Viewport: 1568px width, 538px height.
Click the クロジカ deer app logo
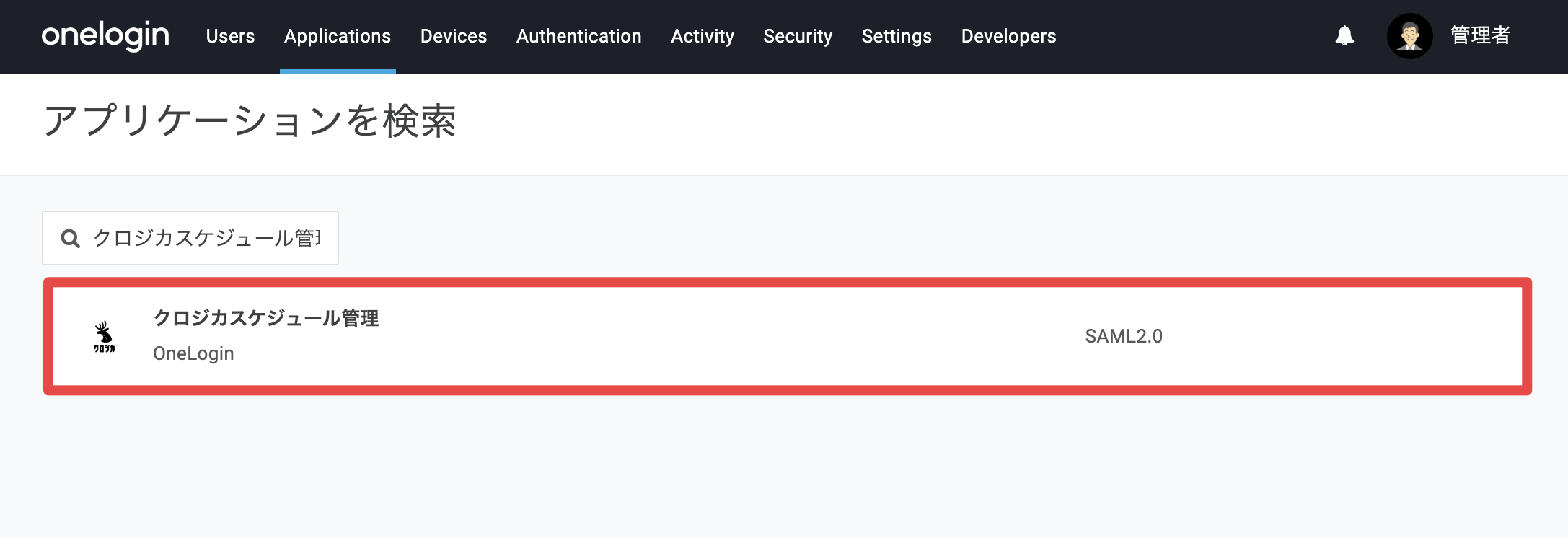pyautogui.click(x=104, y=337)
